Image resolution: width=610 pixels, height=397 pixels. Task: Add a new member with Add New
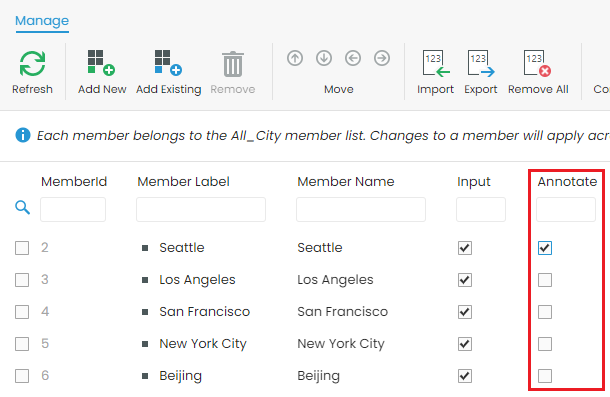[x=101, y=63]
